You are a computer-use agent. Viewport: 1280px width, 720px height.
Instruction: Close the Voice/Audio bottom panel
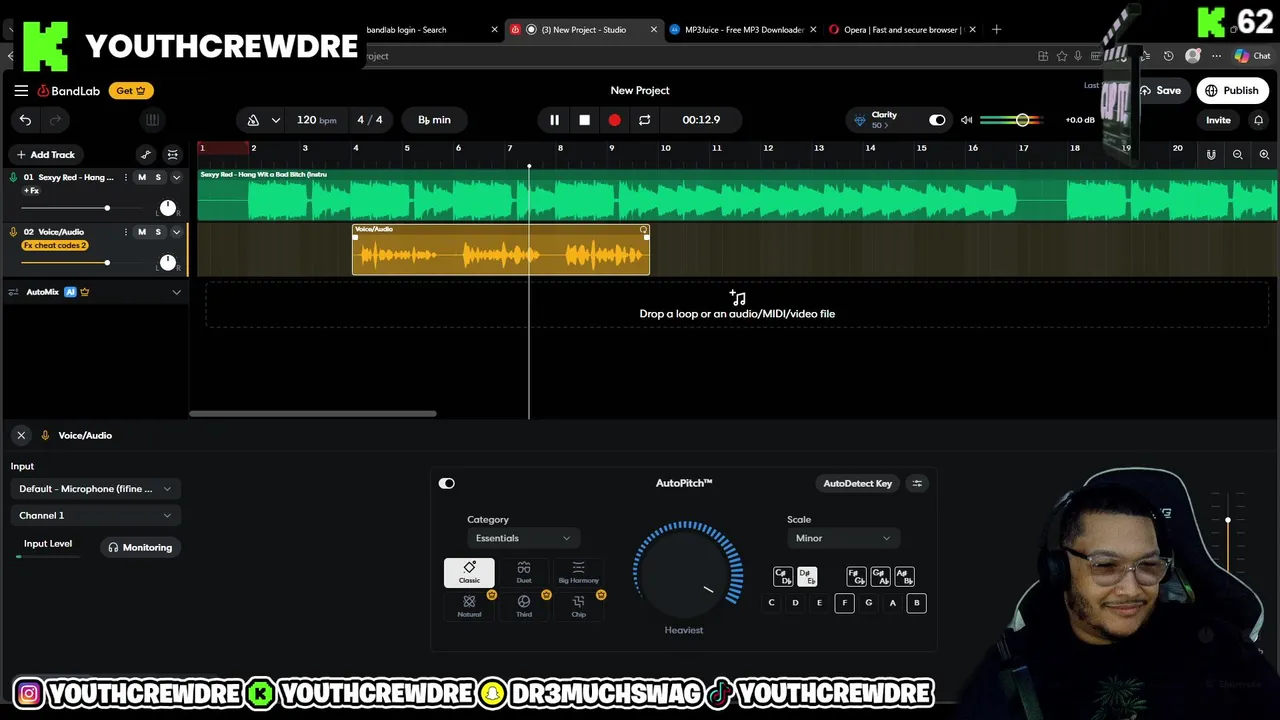click(x=21, y=435)
